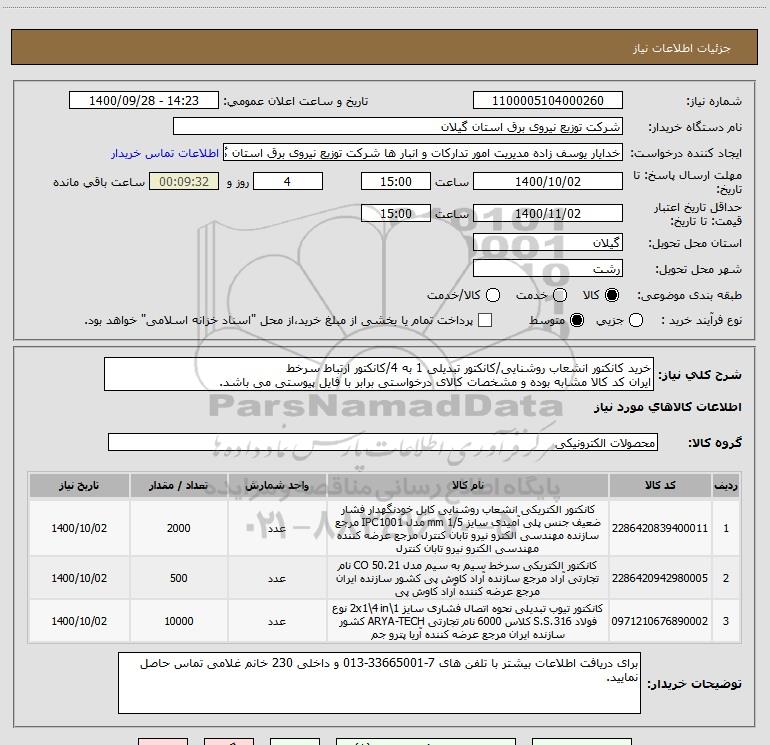Click the delivery city field رشت
This screenshot has width=770, height=745.
(x=548, y=269)
